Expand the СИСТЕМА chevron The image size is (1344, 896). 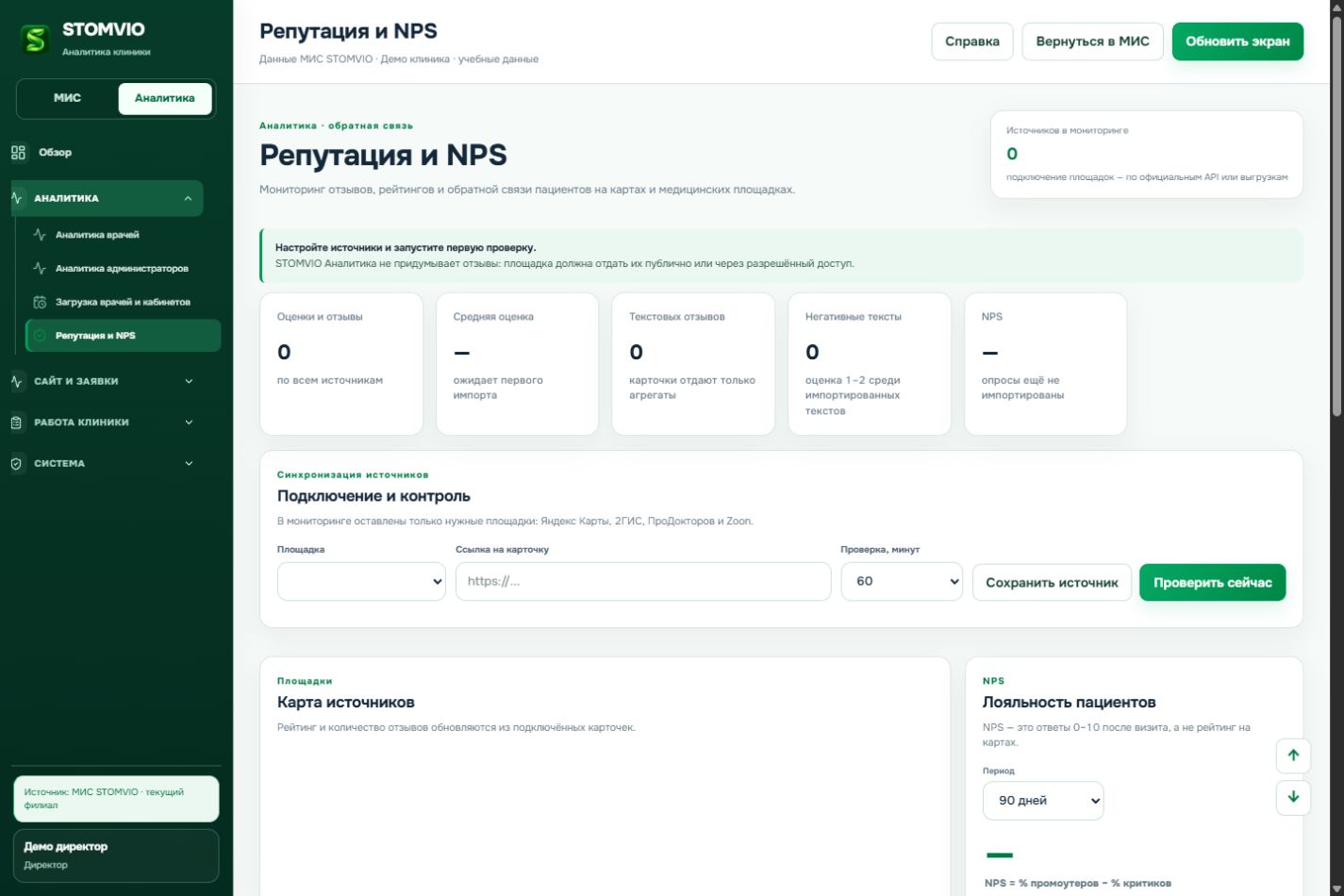pyautogui.click(x=189, y=464)
